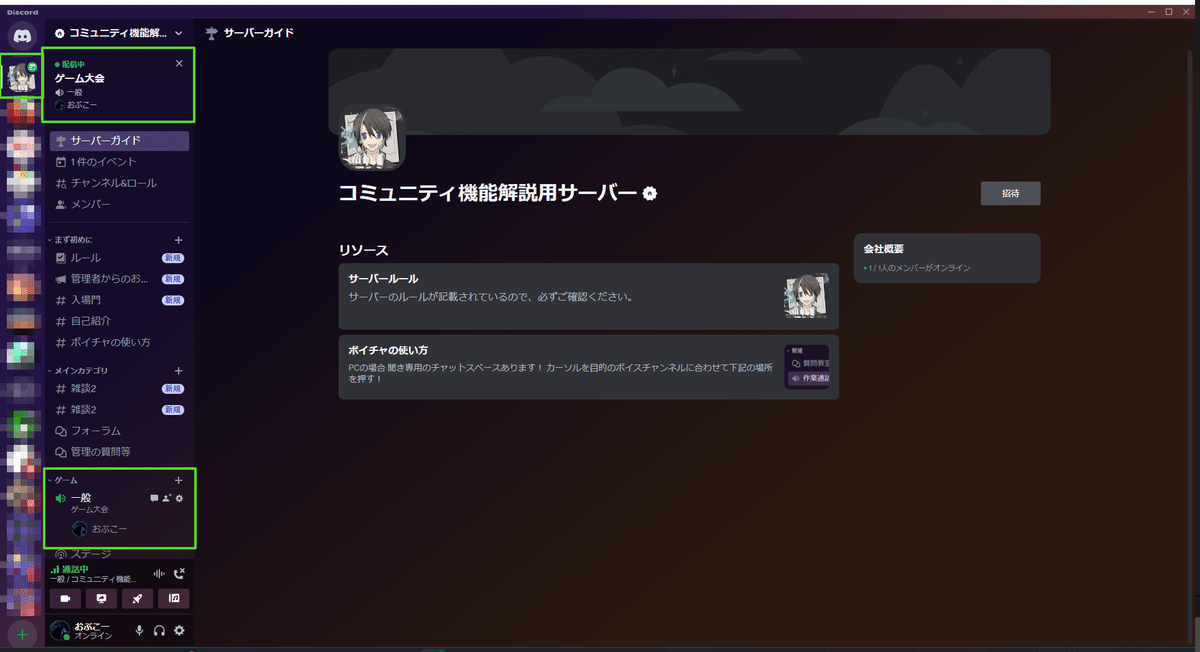Image resolution: width=1200 pixels, height=652 pixels.
Task: Open チャンネル&ロール browser
Action: tap(119, 183)
